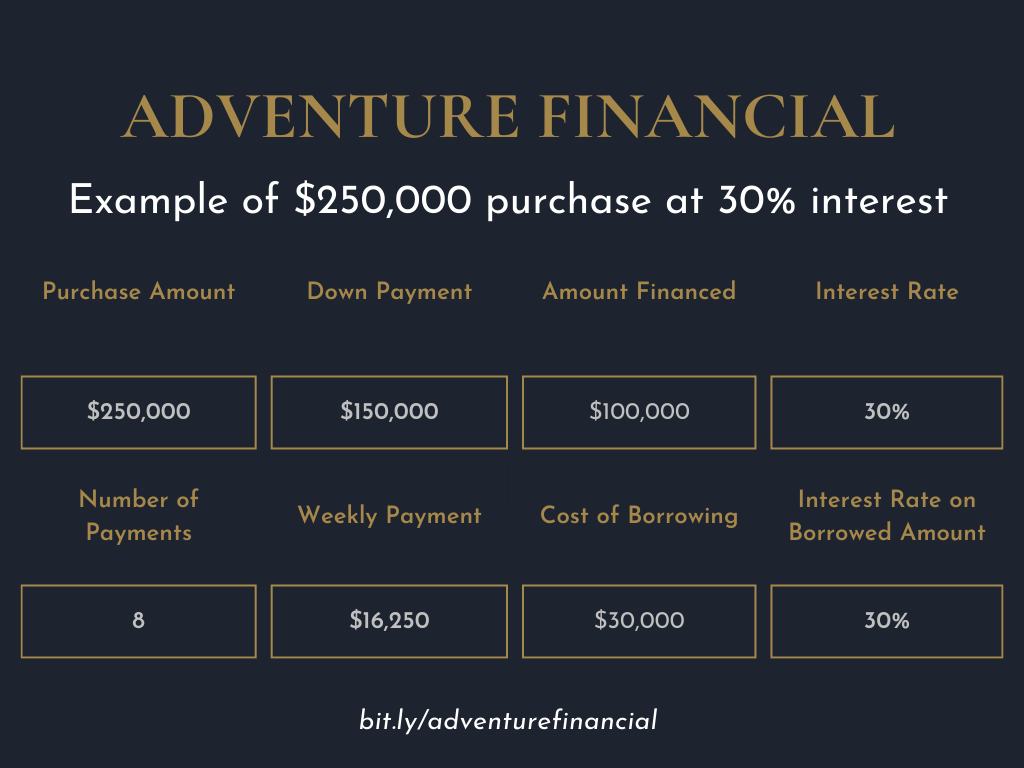Click the word FINANCIAL in the heading
Viewport: 1024px width, 768px height.
coord(717,116)
